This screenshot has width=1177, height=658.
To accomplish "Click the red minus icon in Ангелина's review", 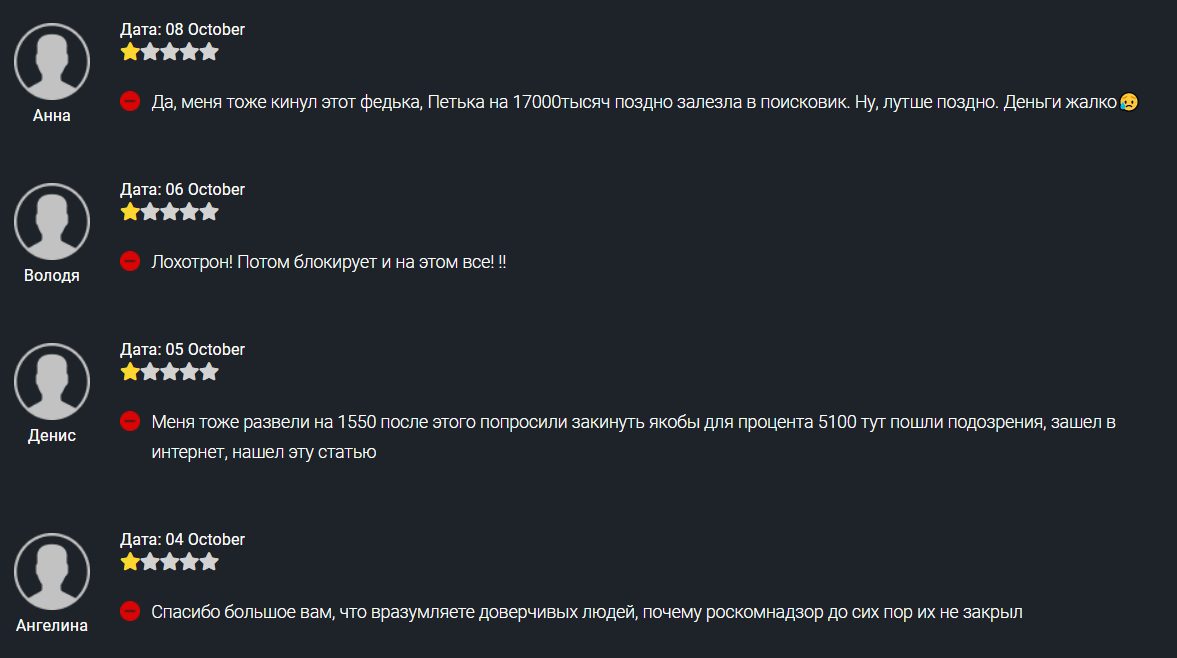I will 130,611.
